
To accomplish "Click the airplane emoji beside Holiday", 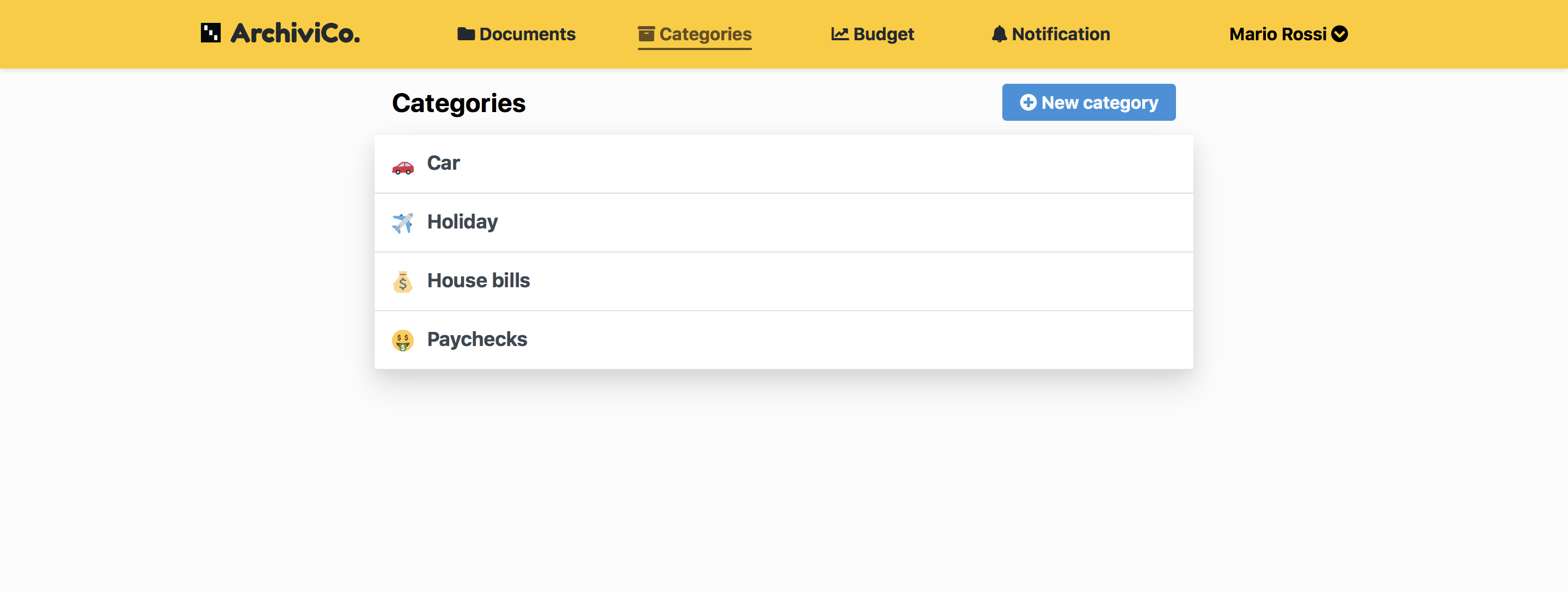I will 402,223.
